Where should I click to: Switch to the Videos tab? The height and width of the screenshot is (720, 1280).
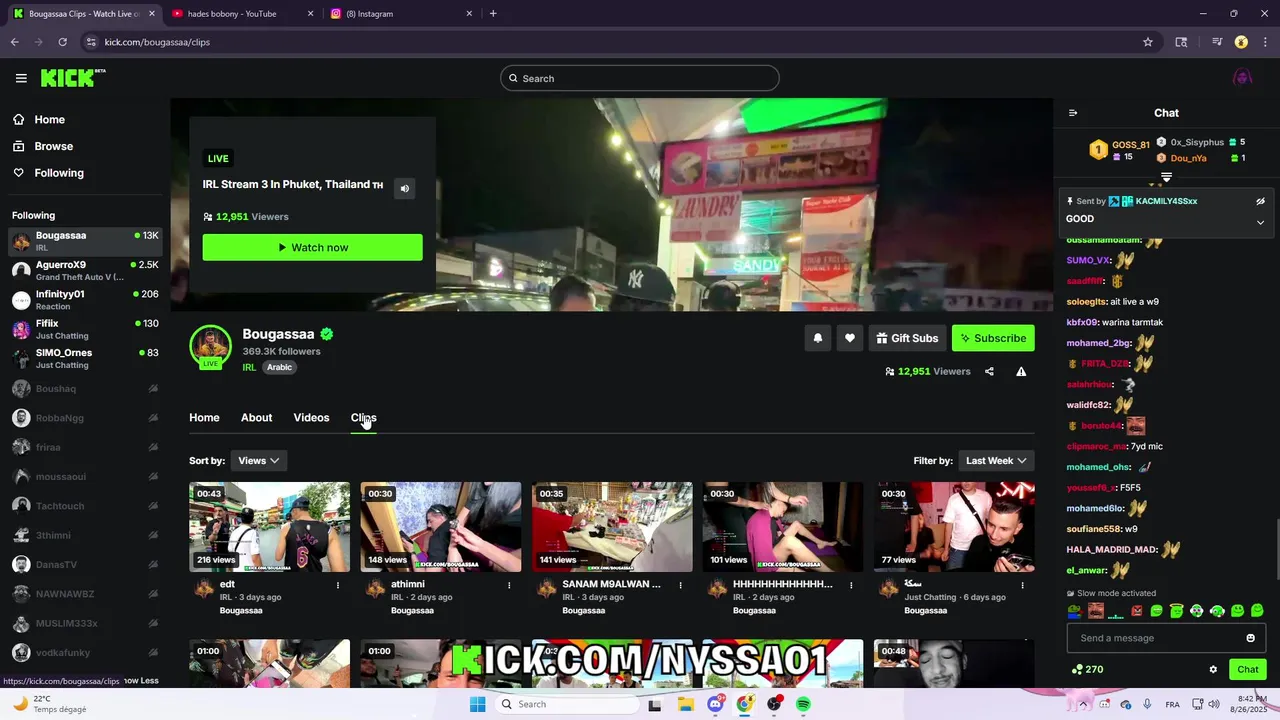(x=311, y=418)
